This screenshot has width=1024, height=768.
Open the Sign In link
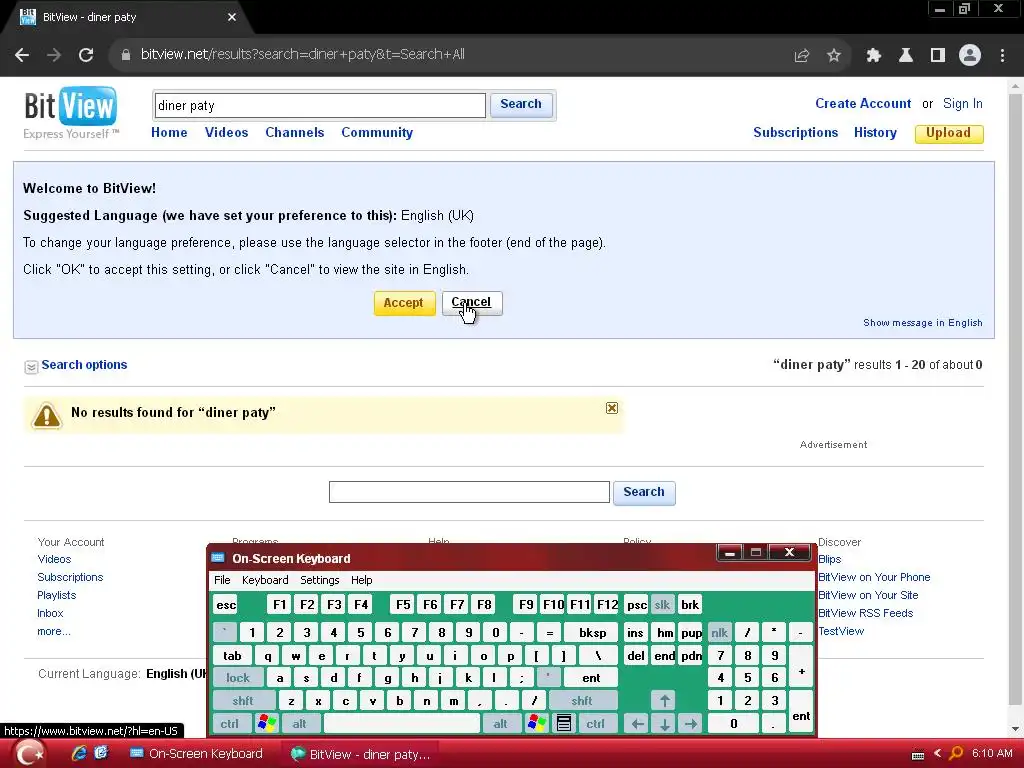(x=963, y=104)
